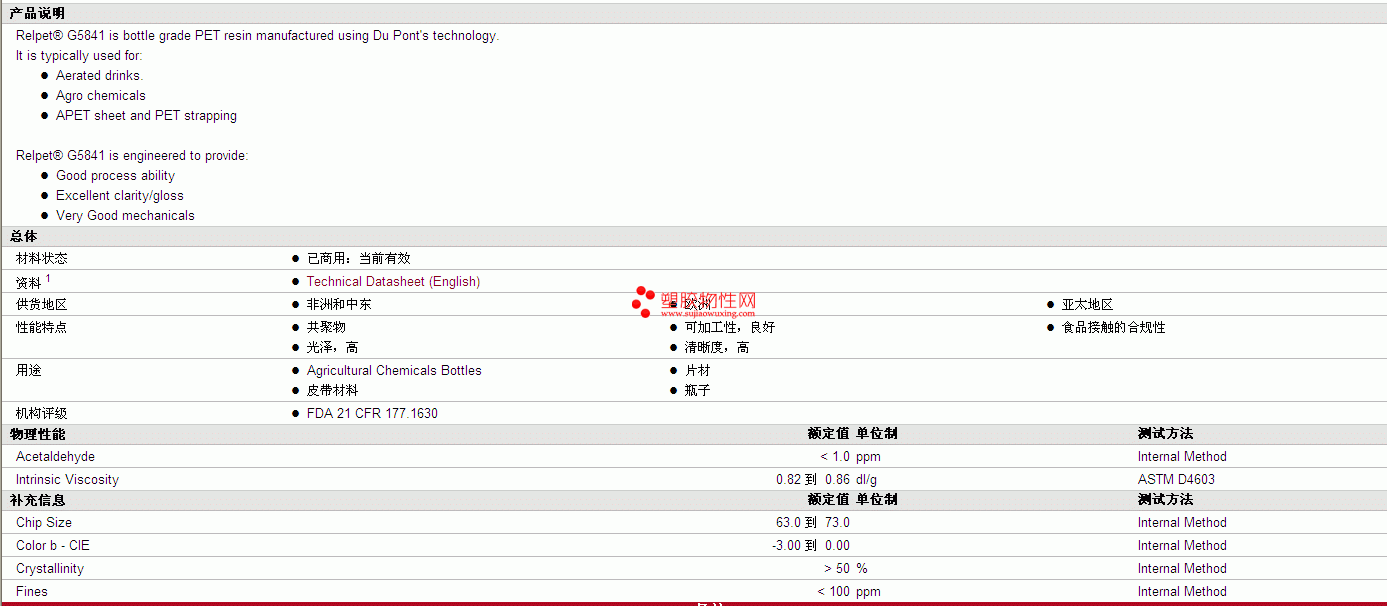Click the Fines value '< 100'
The image size is (1387, 606).
click(x=834, y=592)
